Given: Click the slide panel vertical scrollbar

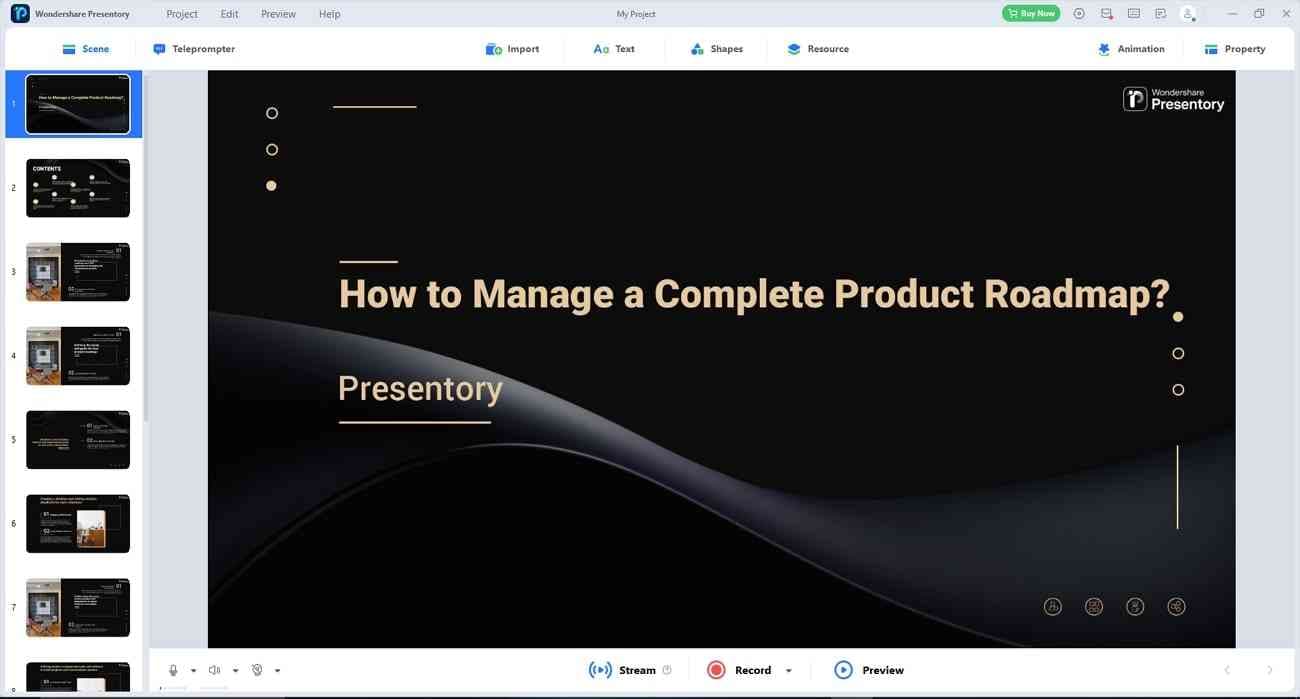Looking at the screenshot, I should 146,250.
